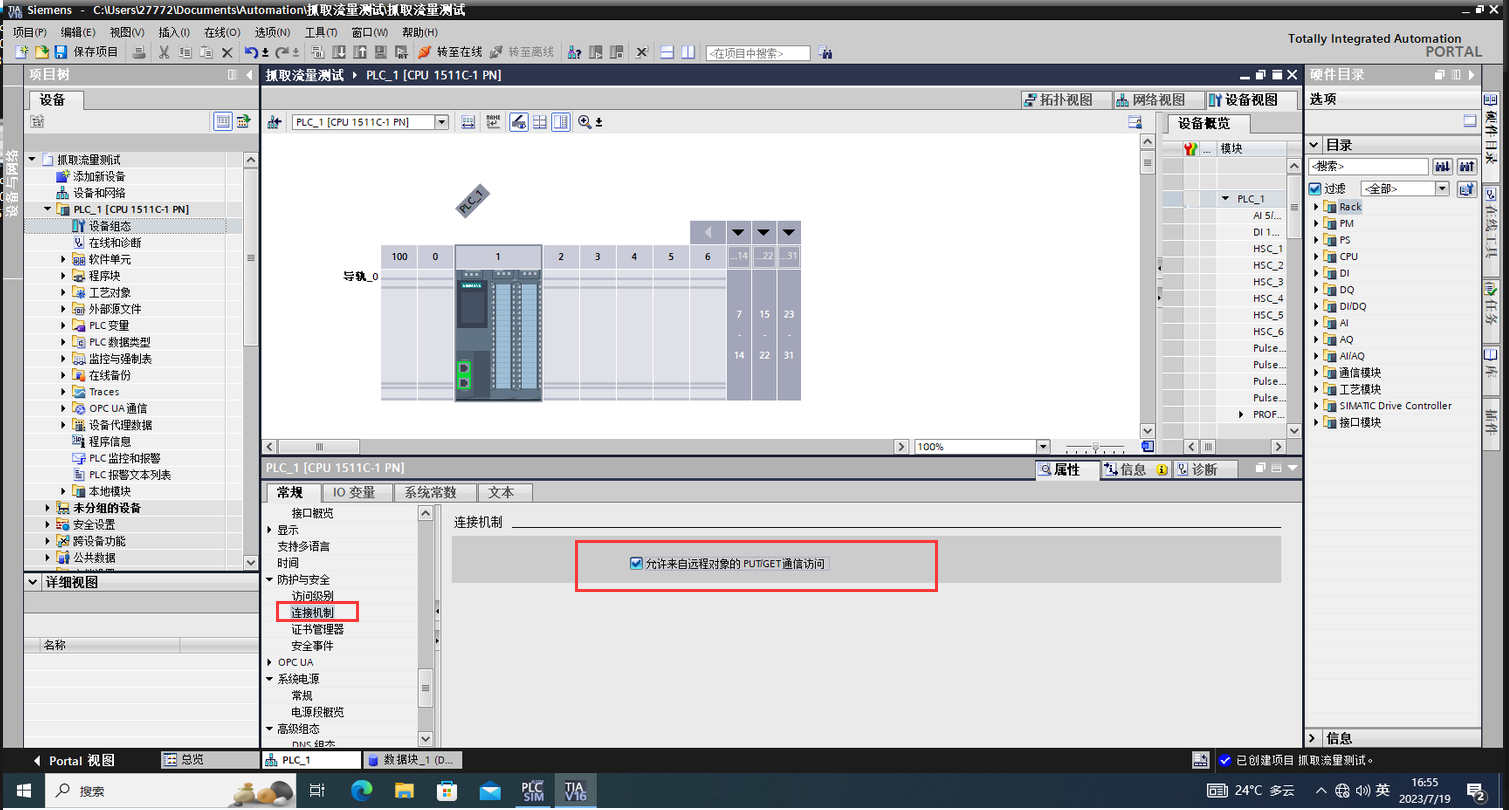Select 连接机制 in properties navigation
This screenshot has width=1509, height=810.
click(x=312, y=612)
